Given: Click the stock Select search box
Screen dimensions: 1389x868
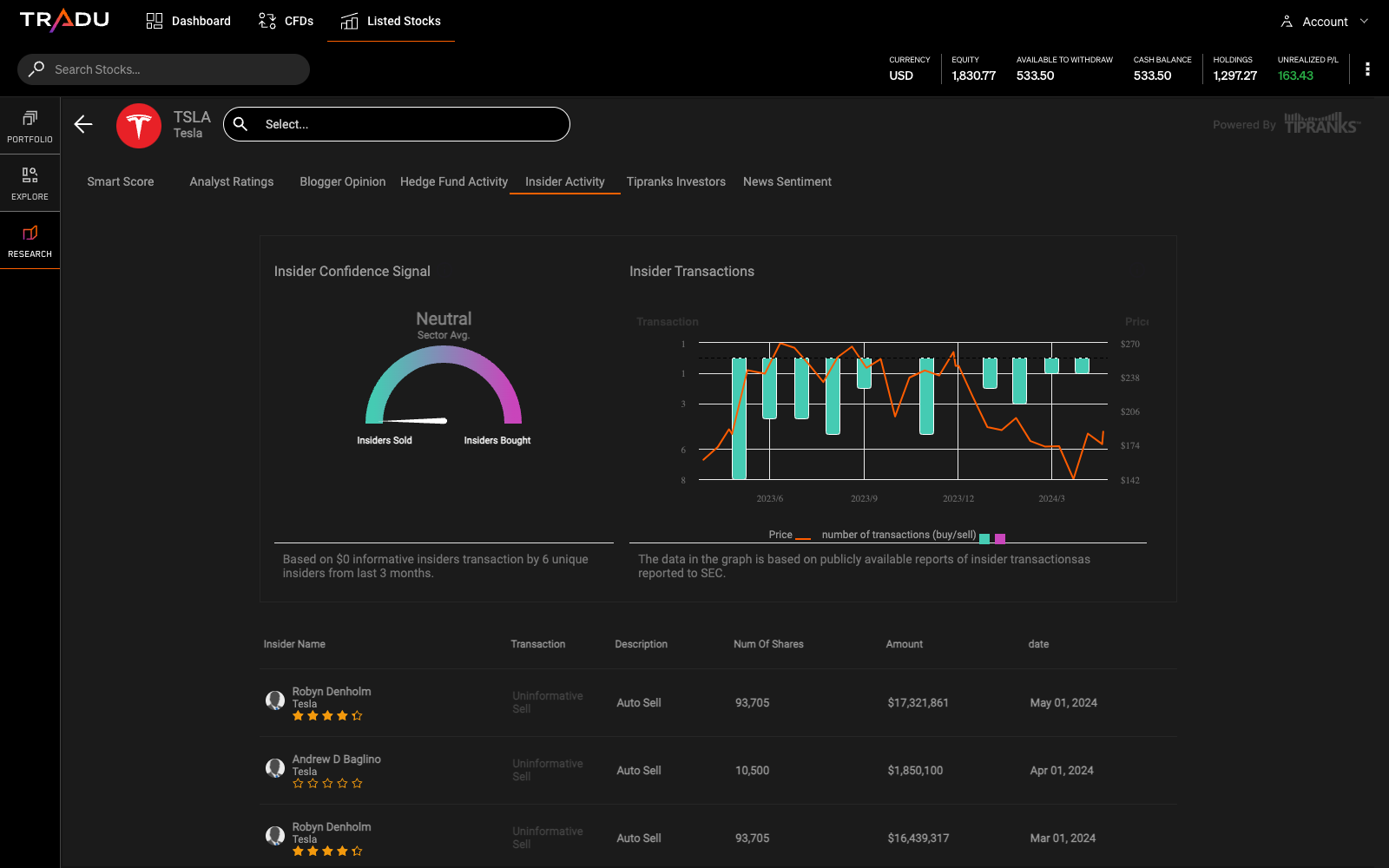Looking at the screenshot, I should coord(397,124).
